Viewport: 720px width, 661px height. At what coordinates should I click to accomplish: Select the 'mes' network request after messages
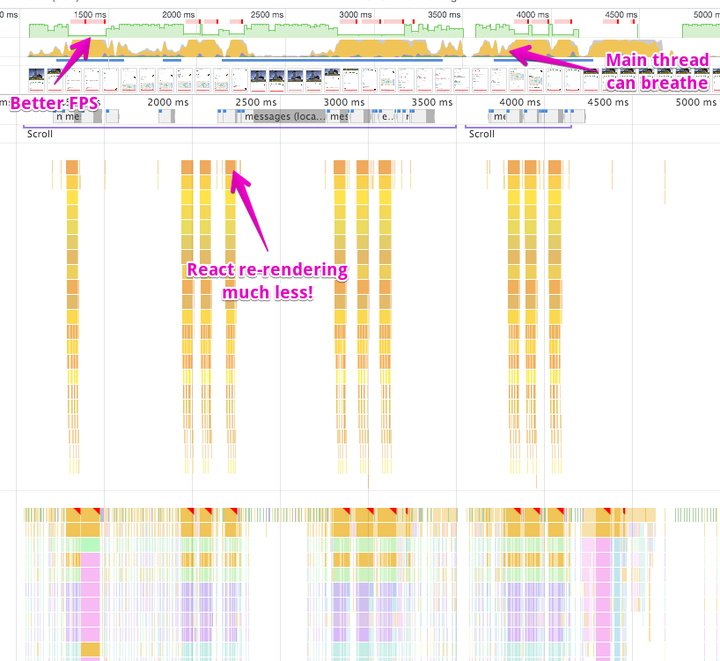coord(339,117)
